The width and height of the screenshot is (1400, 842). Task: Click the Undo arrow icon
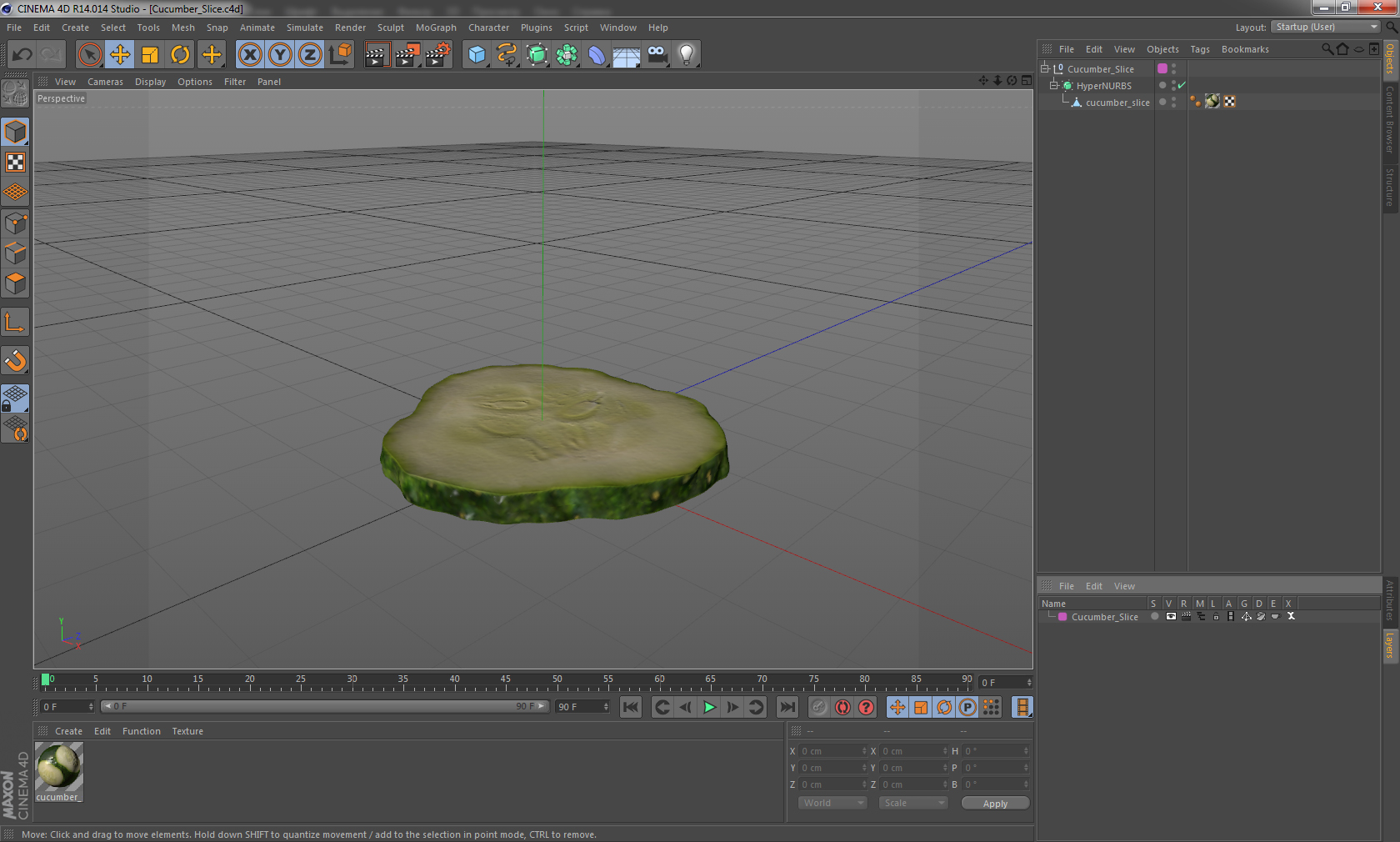point(22,55)
